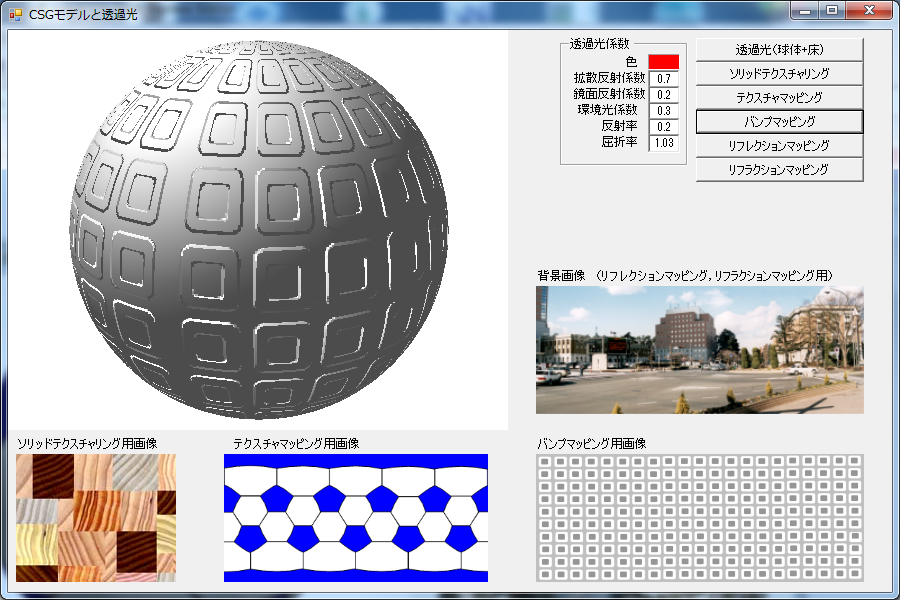Activate リフラクションマッピング button
Screen dimensions: 900x600
point(779,170)
